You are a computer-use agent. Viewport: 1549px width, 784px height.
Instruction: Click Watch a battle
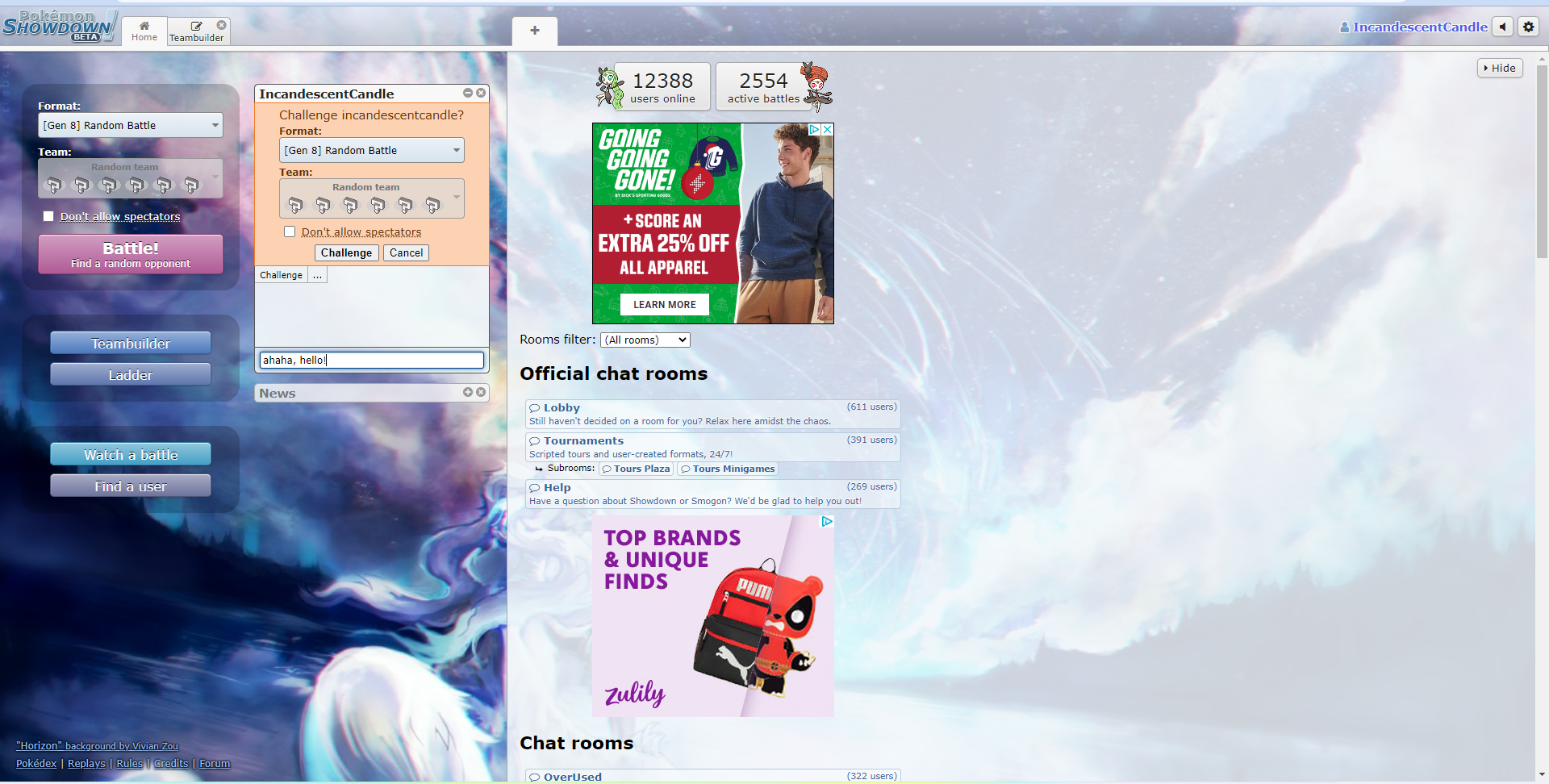pos(131,454)
